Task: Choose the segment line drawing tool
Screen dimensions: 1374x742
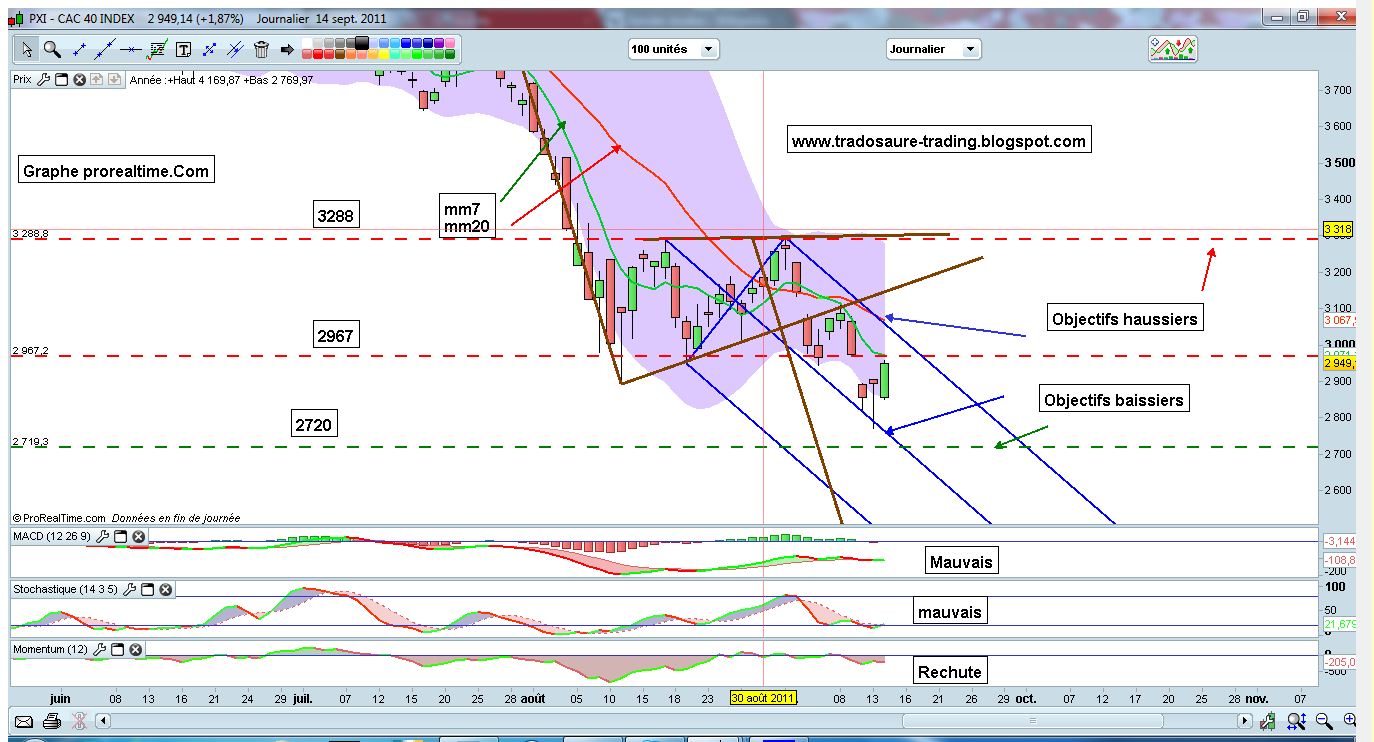Action: pyautogui.click(x=79, y=49)
